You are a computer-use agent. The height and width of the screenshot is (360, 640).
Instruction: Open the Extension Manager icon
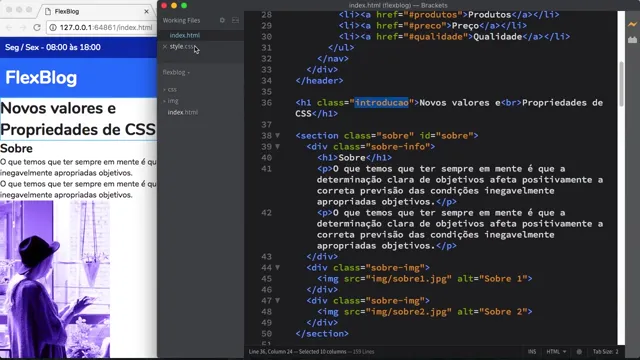[632, 40]
